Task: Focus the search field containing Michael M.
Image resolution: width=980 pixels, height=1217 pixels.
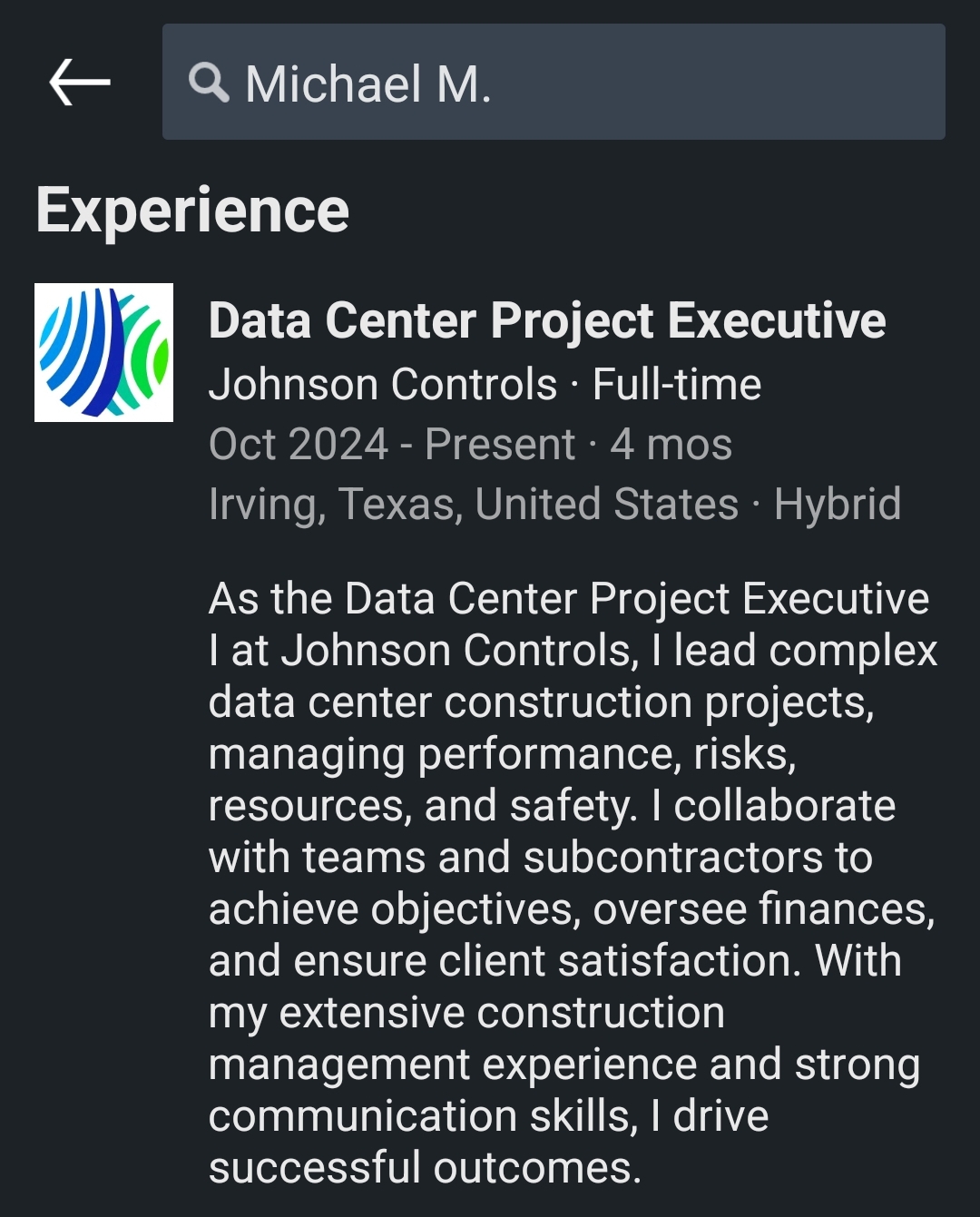Action: [x=581, y=83]
